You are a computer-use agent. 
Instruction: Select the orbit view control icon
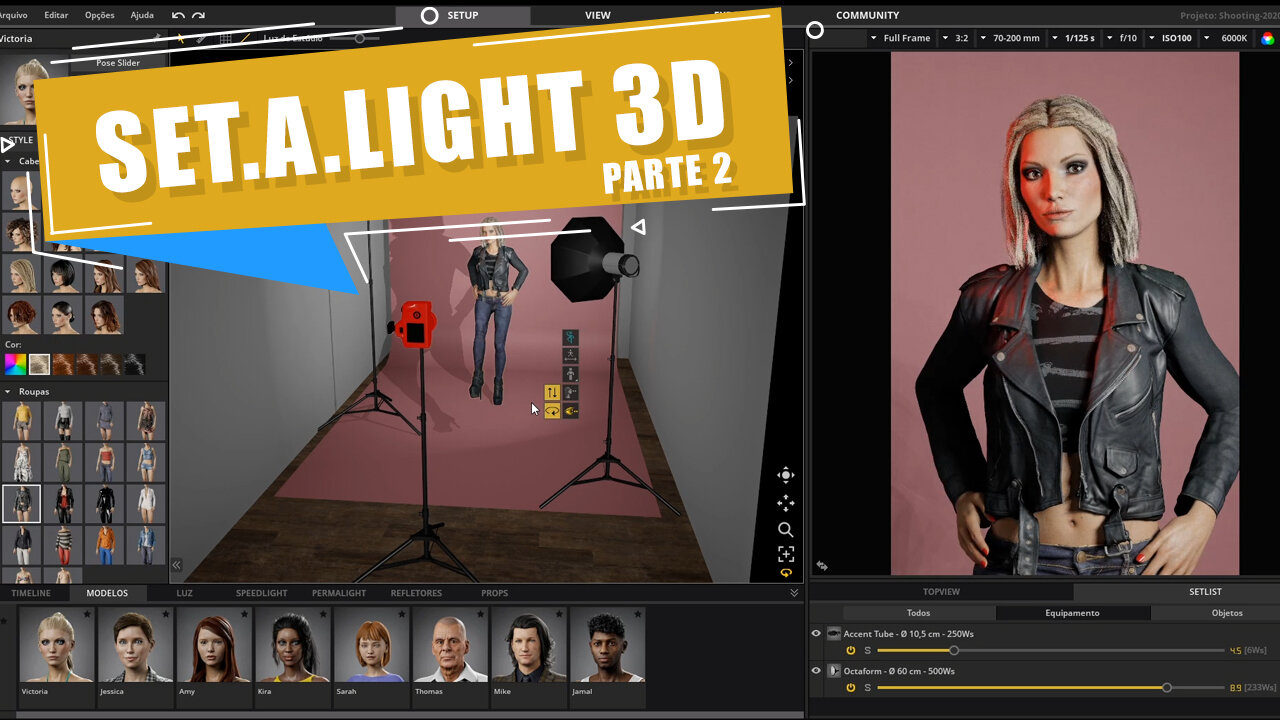[786, 475]
